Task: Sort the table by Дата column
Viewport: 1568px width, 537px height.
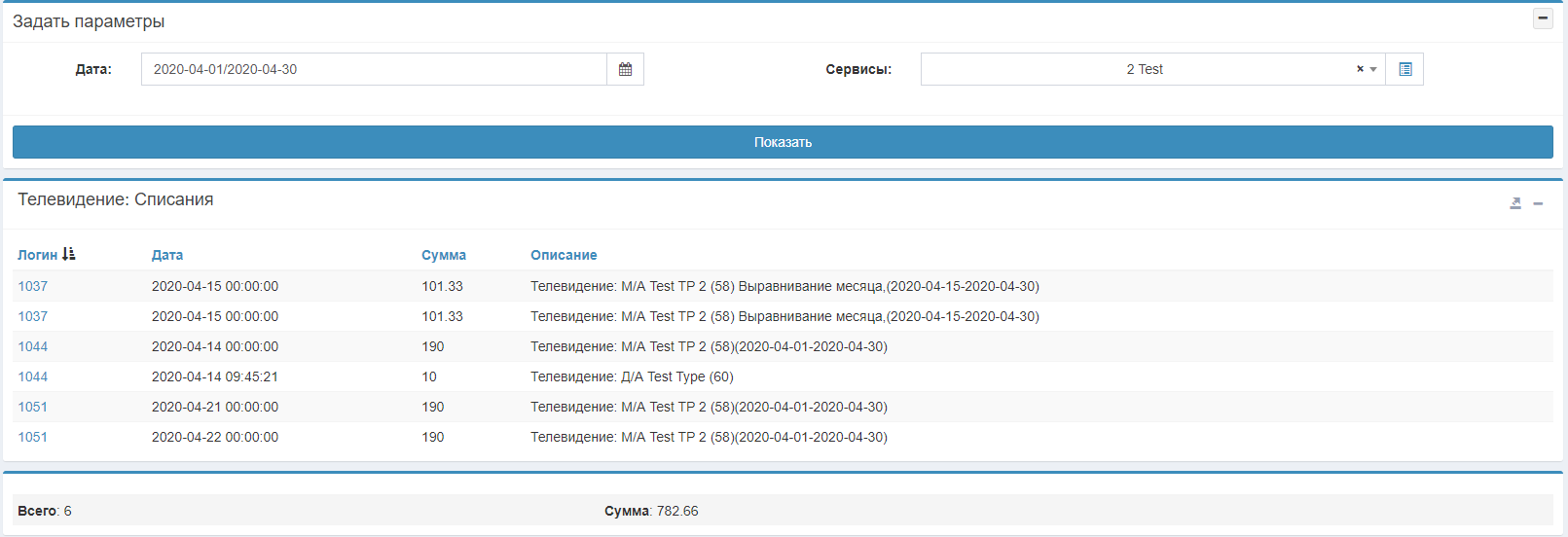Action: [167, 255]
